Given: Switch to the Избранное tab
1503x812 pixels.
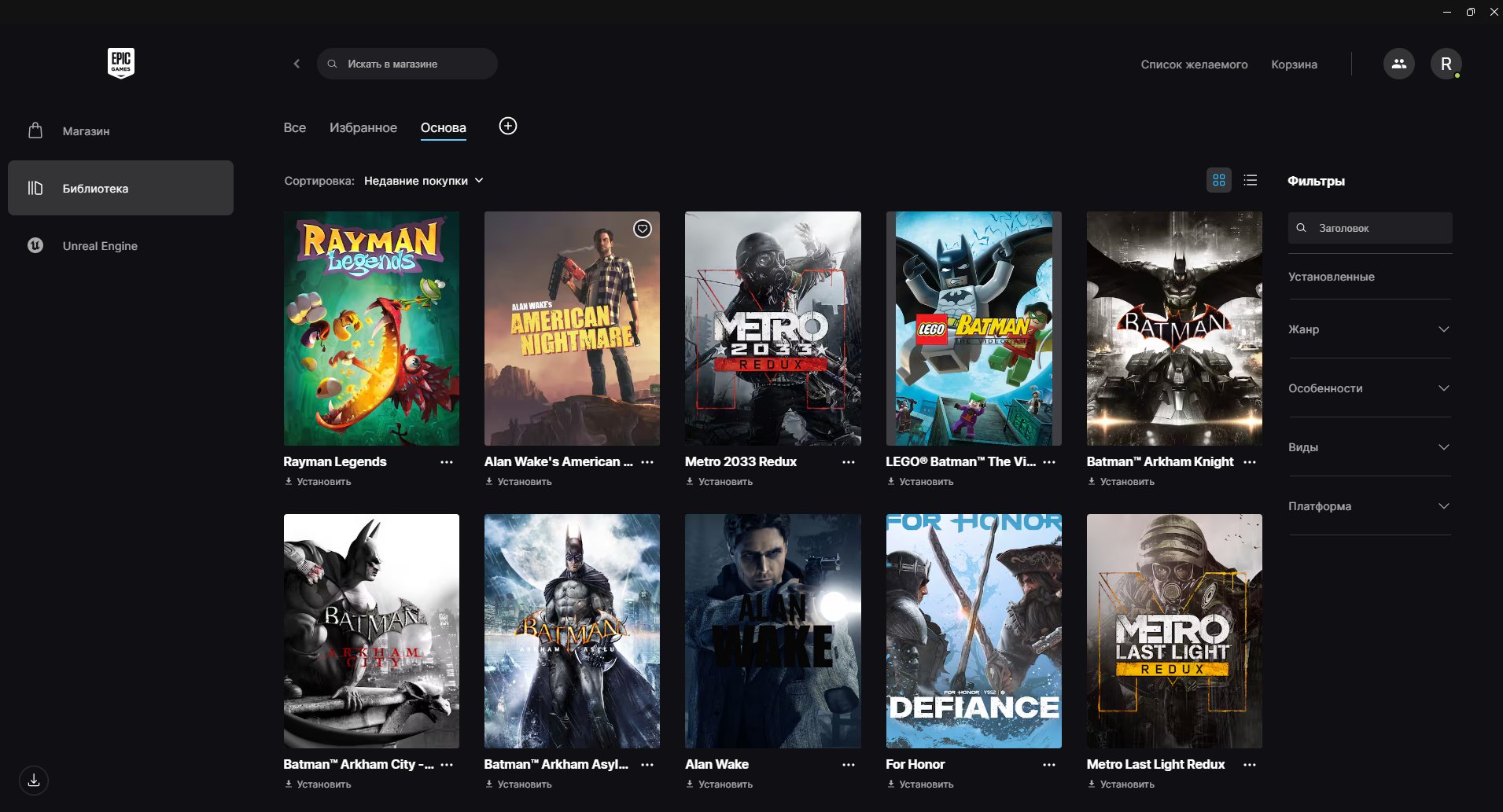Looking at the screenshot, I should 363,127.
